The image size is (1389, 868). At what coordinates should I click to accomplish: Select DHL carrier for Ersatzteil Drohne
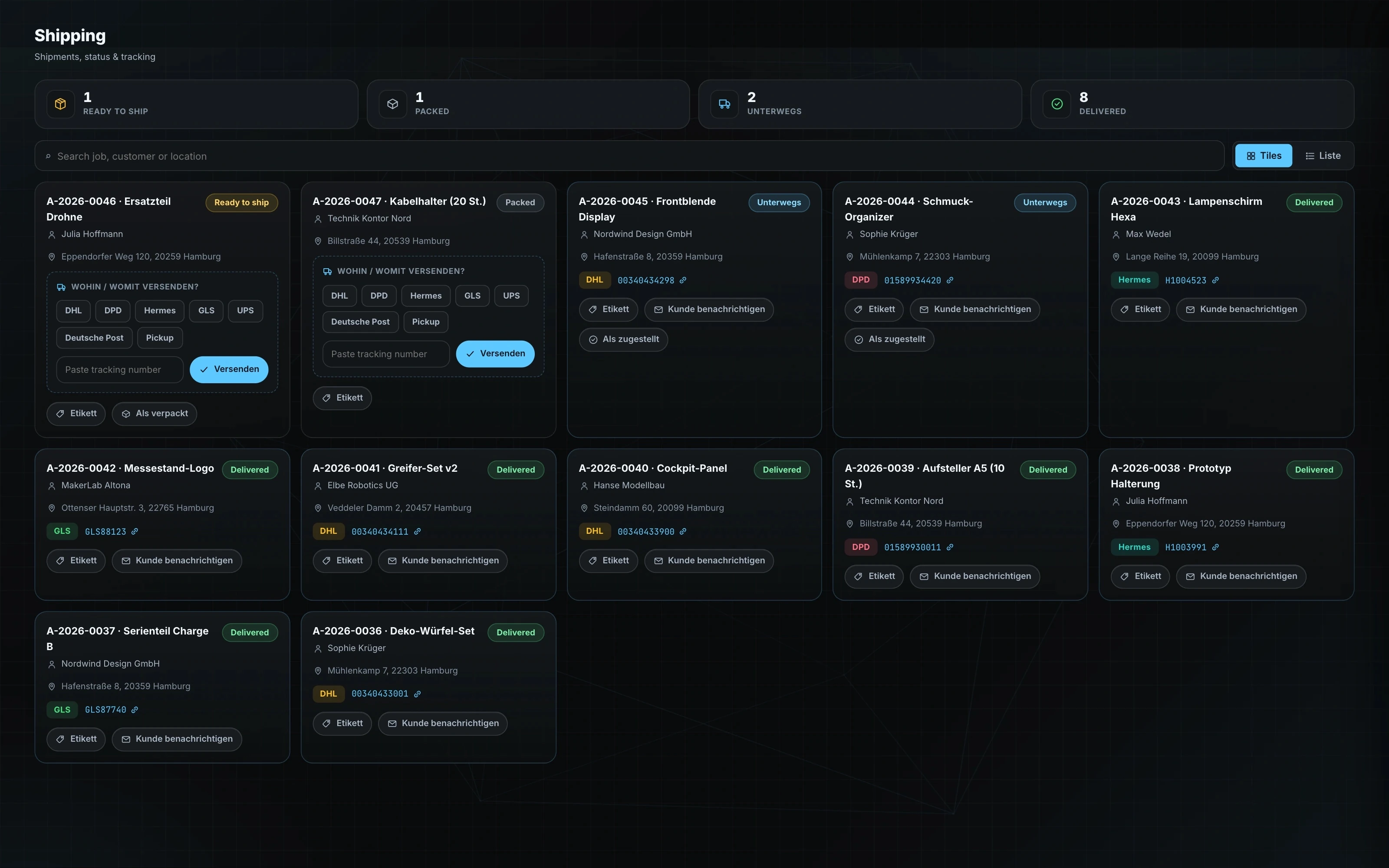point(73,311)
